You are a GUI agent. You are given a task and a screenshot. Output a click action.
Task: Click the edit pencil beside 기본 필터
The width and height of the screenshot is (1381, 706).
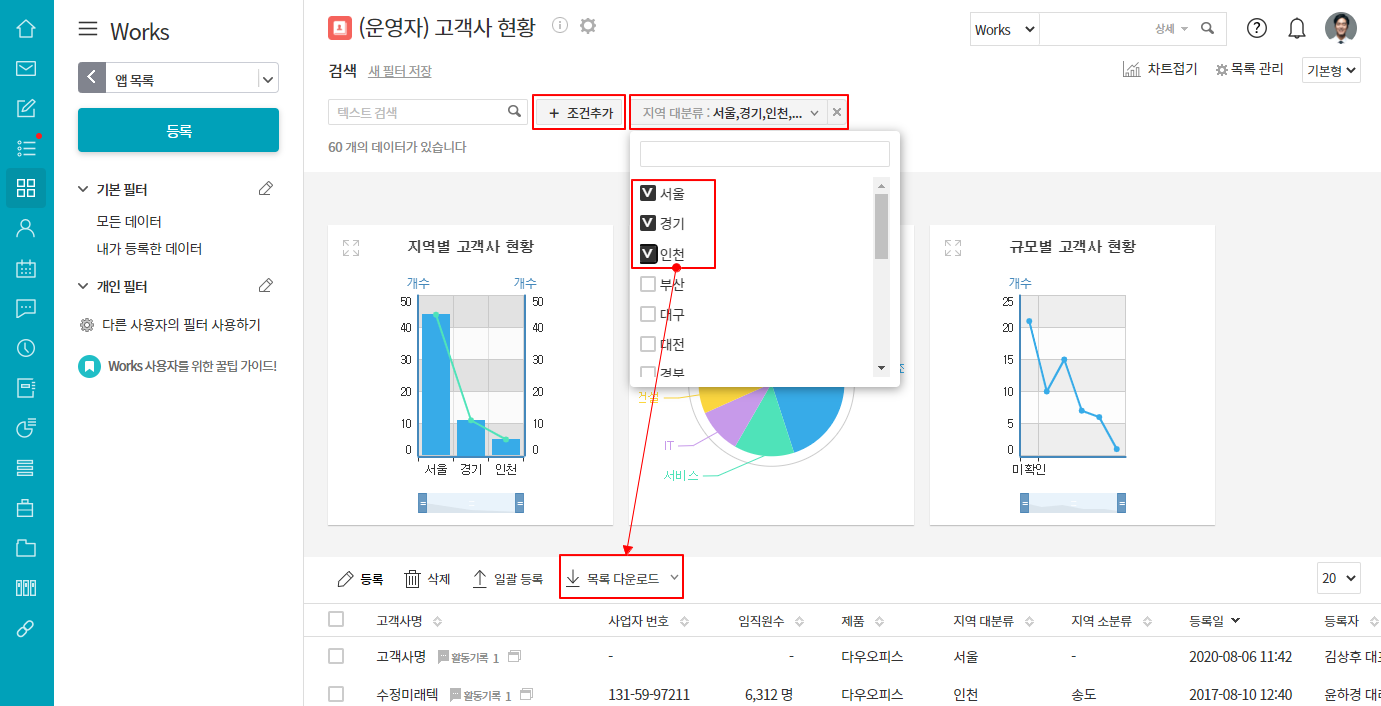[x=265, y=189]
